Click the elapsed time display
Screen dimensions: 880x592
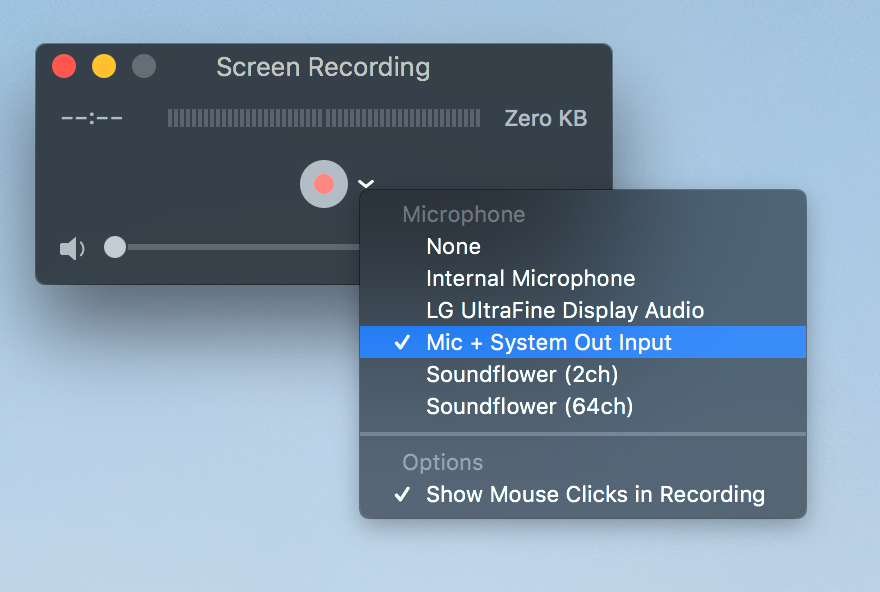(x=91, y=118)
